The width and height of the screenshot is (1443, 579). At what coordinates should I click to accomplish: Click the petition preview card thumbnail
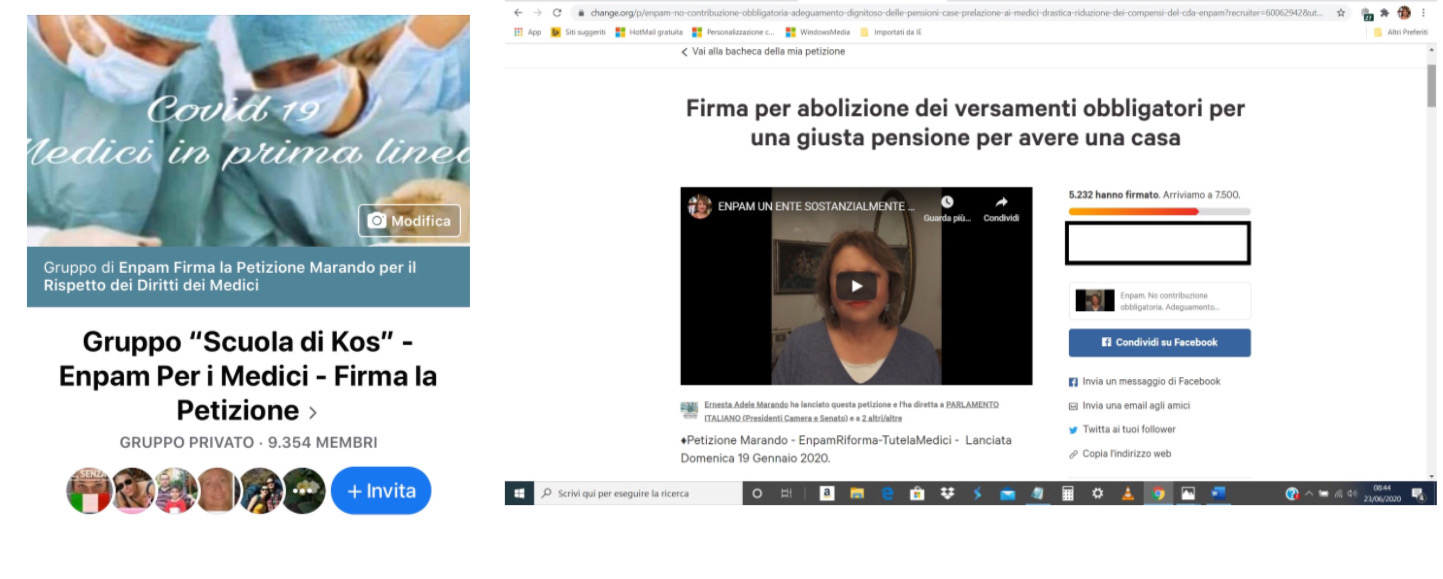[1094, 300]
